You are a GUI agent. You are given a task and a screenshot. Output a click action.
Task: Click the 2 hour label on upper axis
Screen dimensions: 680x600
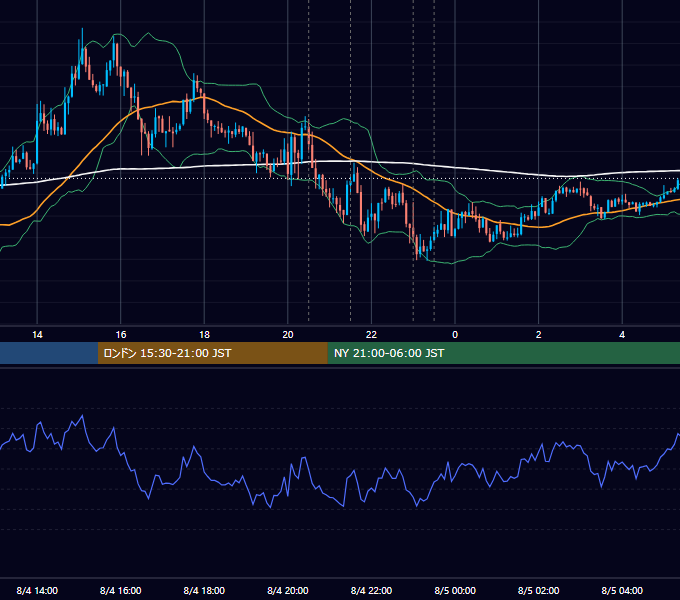coord(539,335)
